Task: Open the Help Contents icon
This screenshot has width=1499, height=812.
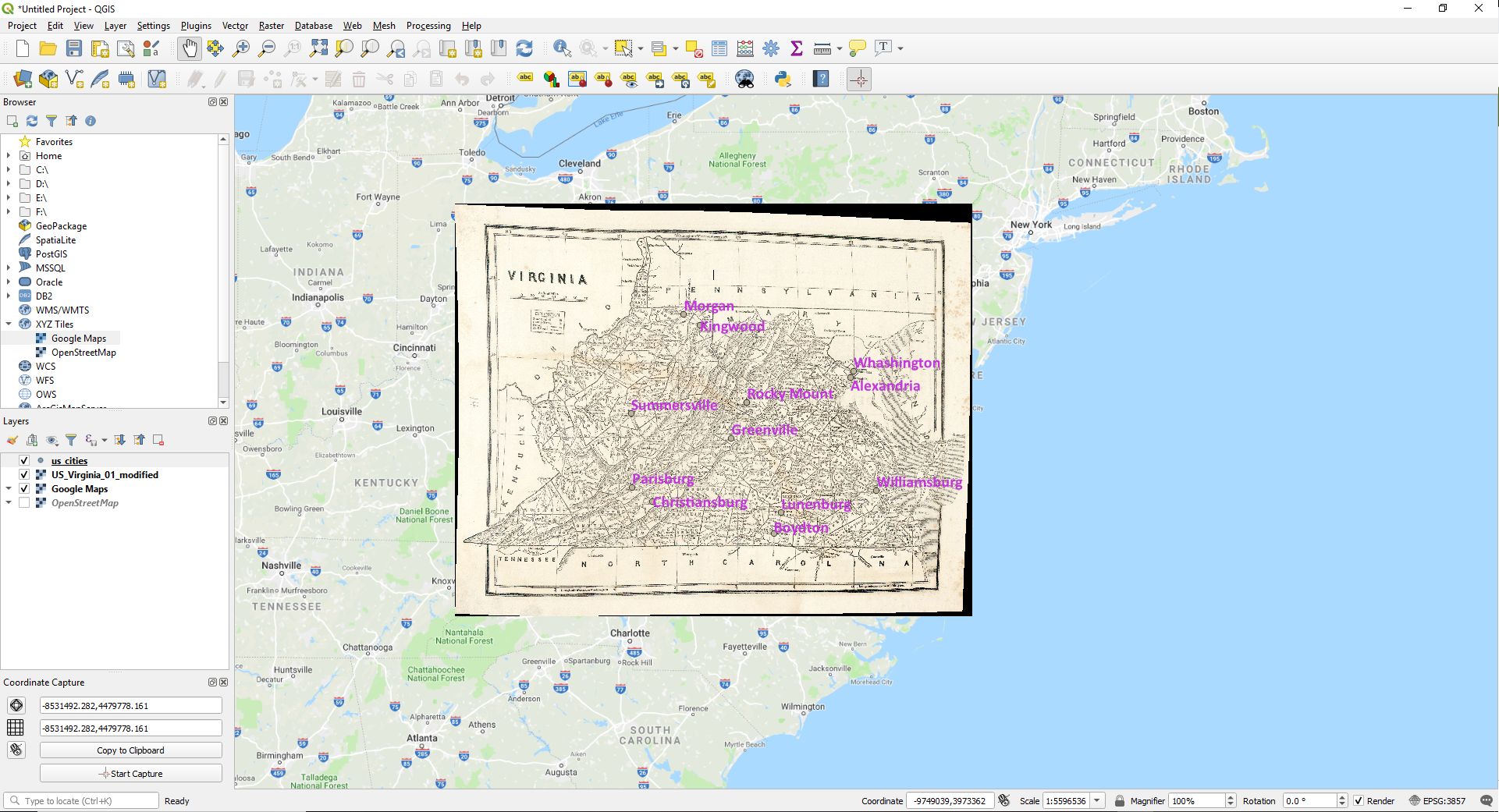Action: pyautogui.click(x=821, y=79)
